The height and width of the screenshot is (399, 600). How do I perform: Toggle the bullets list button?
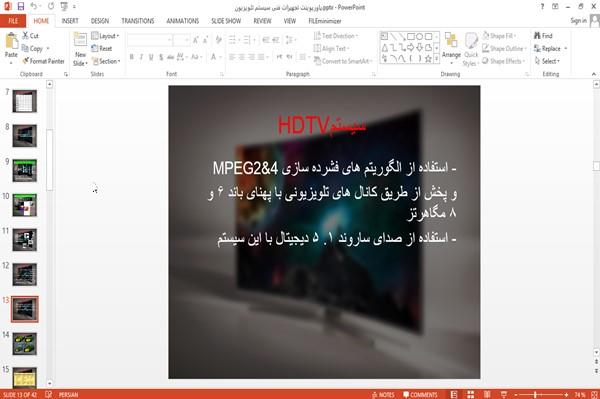click(233, 40)
